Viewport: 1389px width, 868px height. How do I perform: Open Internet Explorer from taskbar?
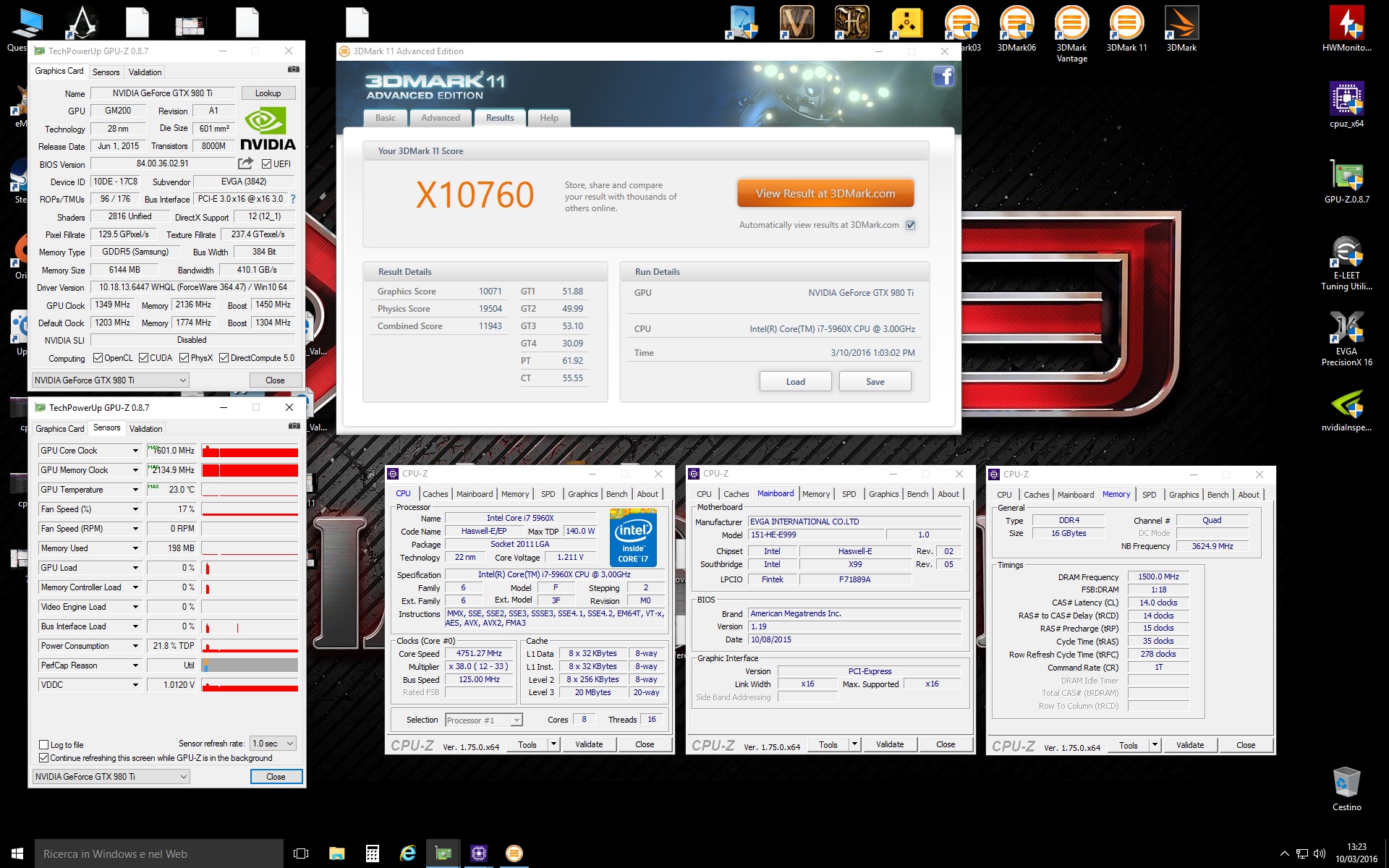coord(407,854)
